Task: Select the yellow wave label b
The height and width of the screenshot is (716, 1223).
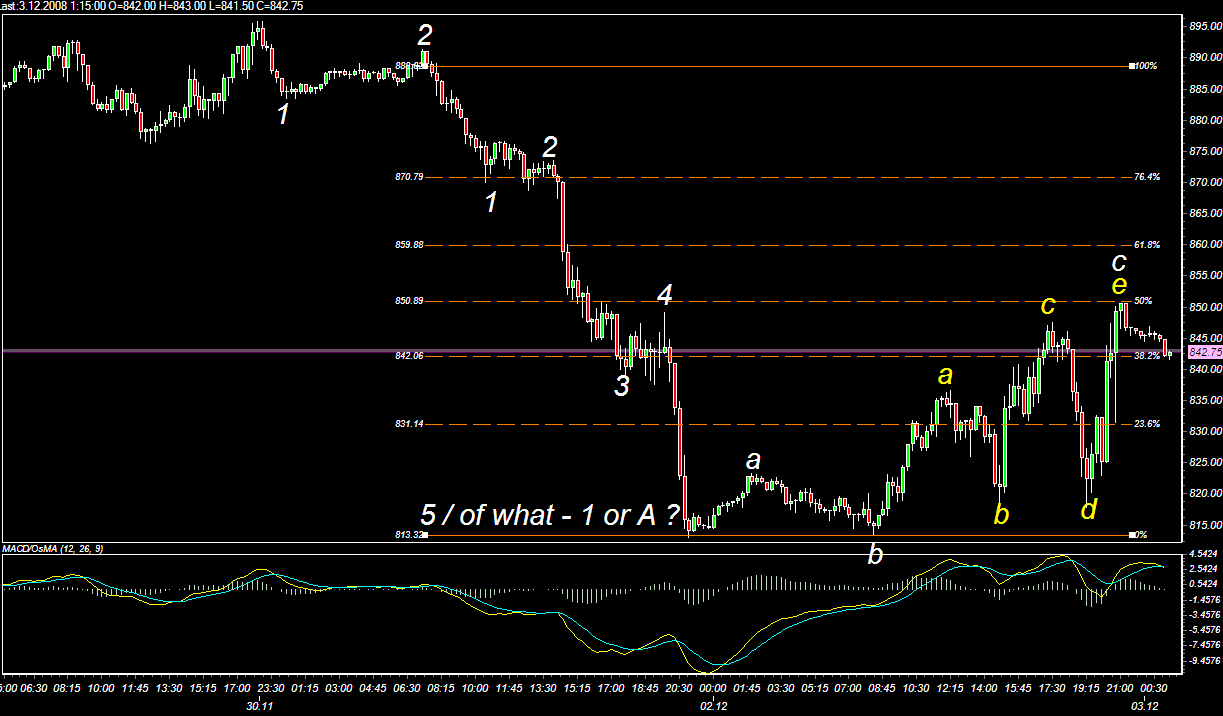Action: 1001,514
